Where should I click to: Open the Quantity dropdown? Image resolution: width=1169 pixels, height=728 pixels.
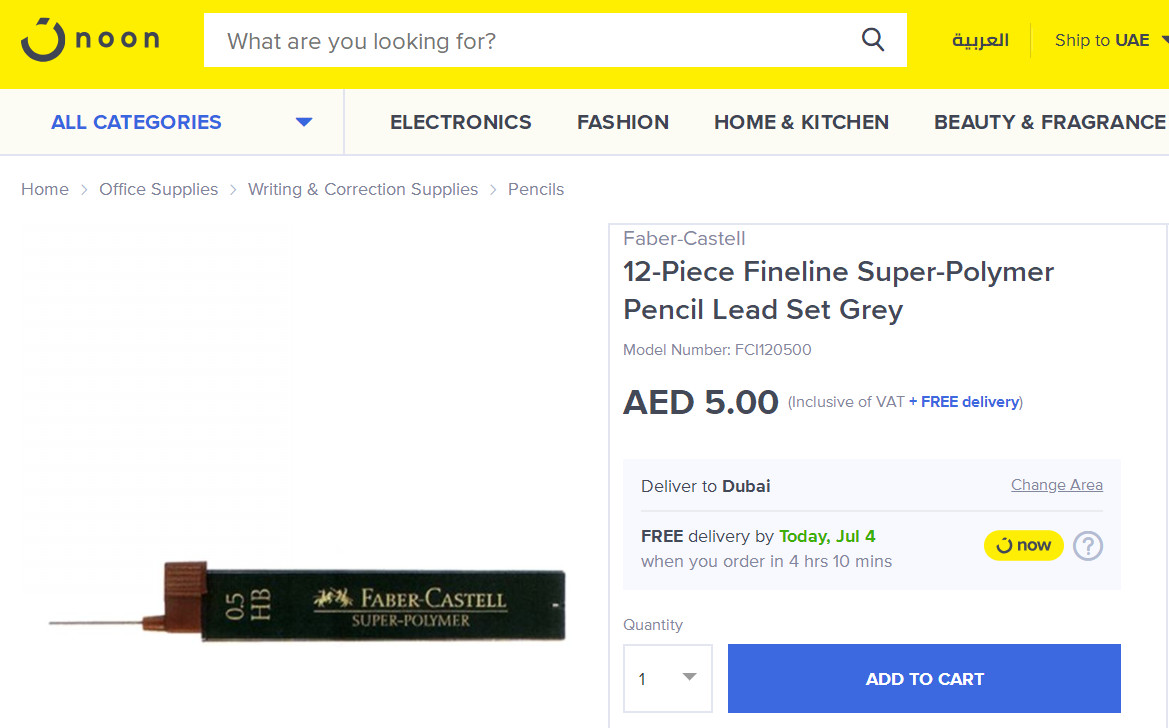coord(668,678)
